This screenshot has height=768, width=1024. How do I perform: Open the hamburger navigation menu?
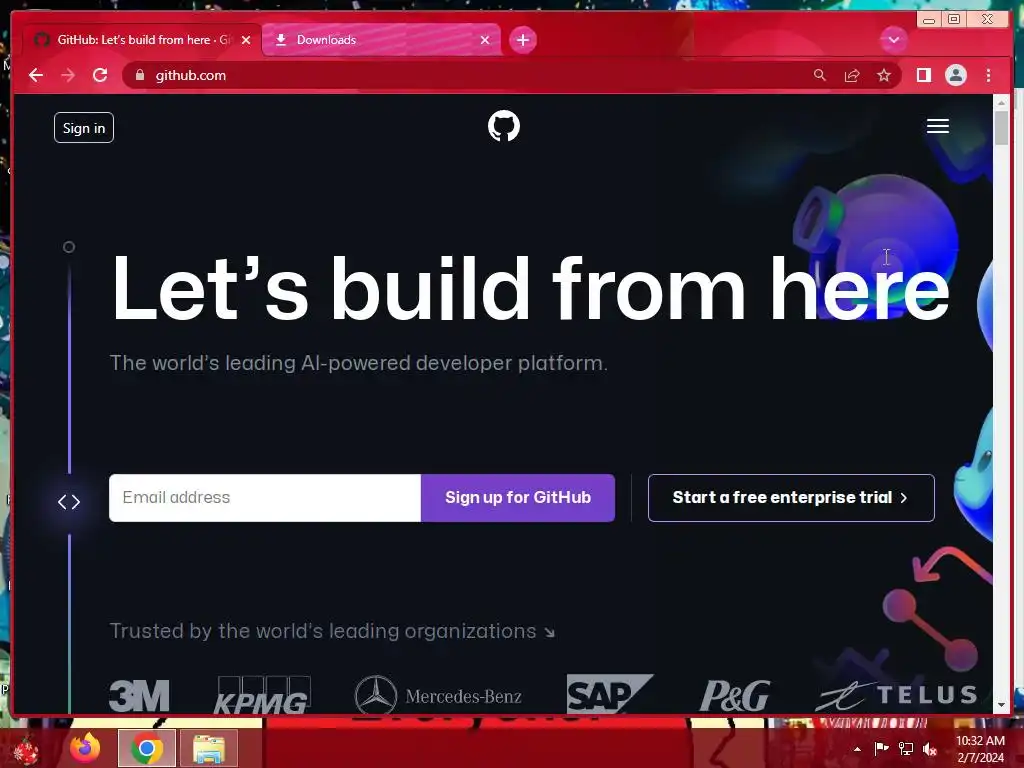tap(937, 126)
